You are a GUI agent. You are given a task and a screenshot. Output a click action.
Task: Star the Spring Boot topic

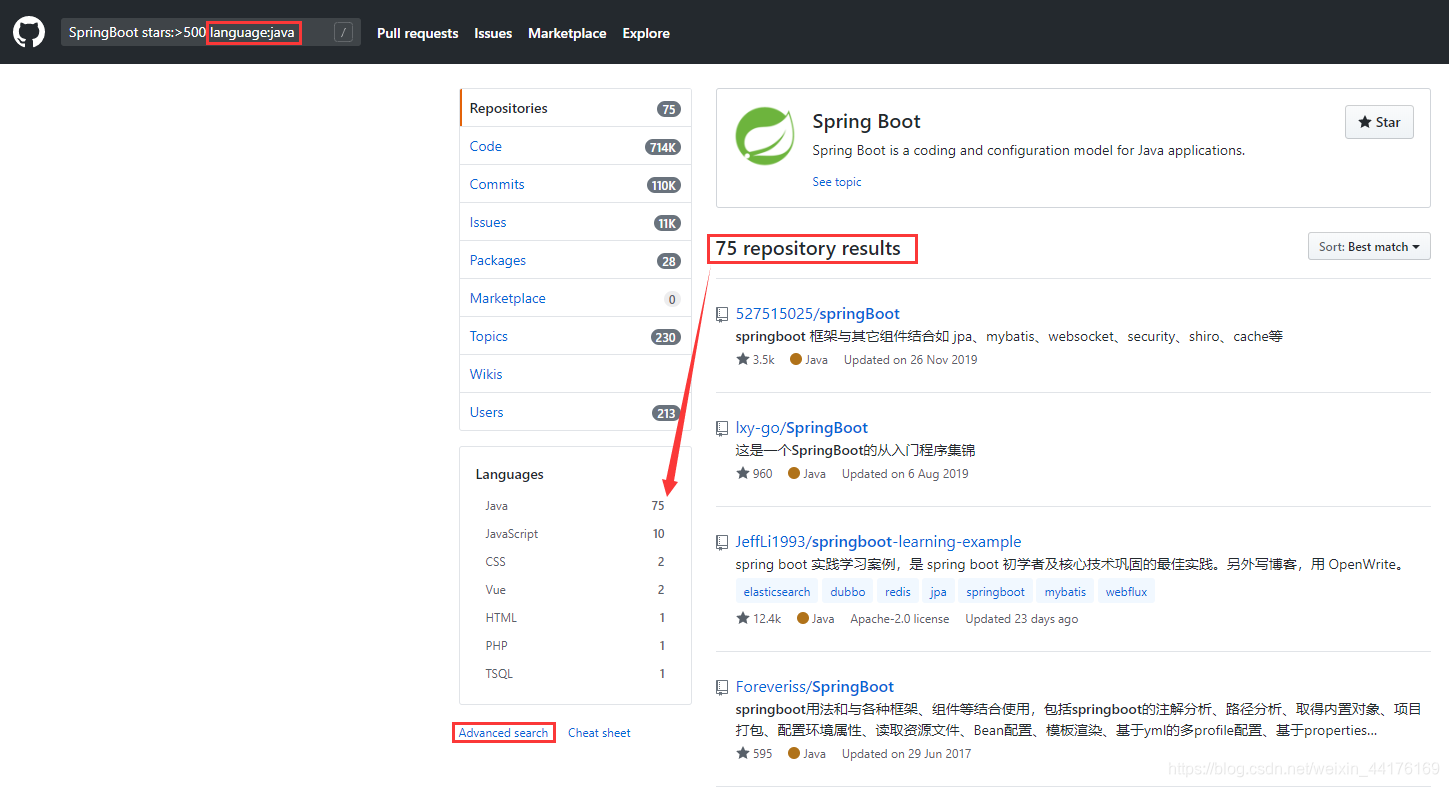(1379, 122)
